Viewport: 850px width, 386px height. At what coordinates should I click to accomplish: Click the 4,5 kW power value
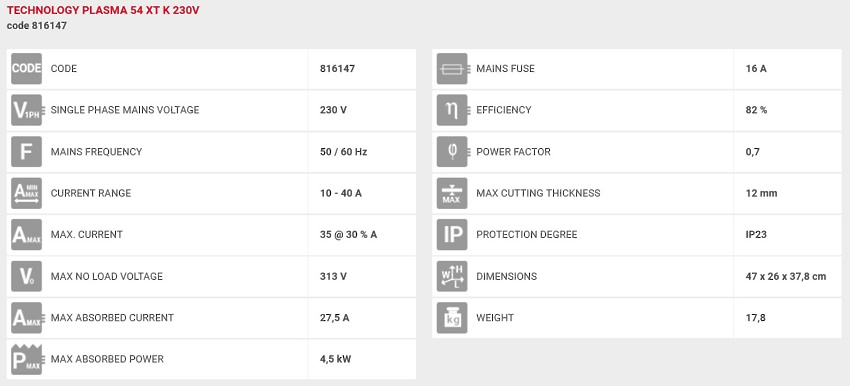pyautogui.click(x=336, y=359)
